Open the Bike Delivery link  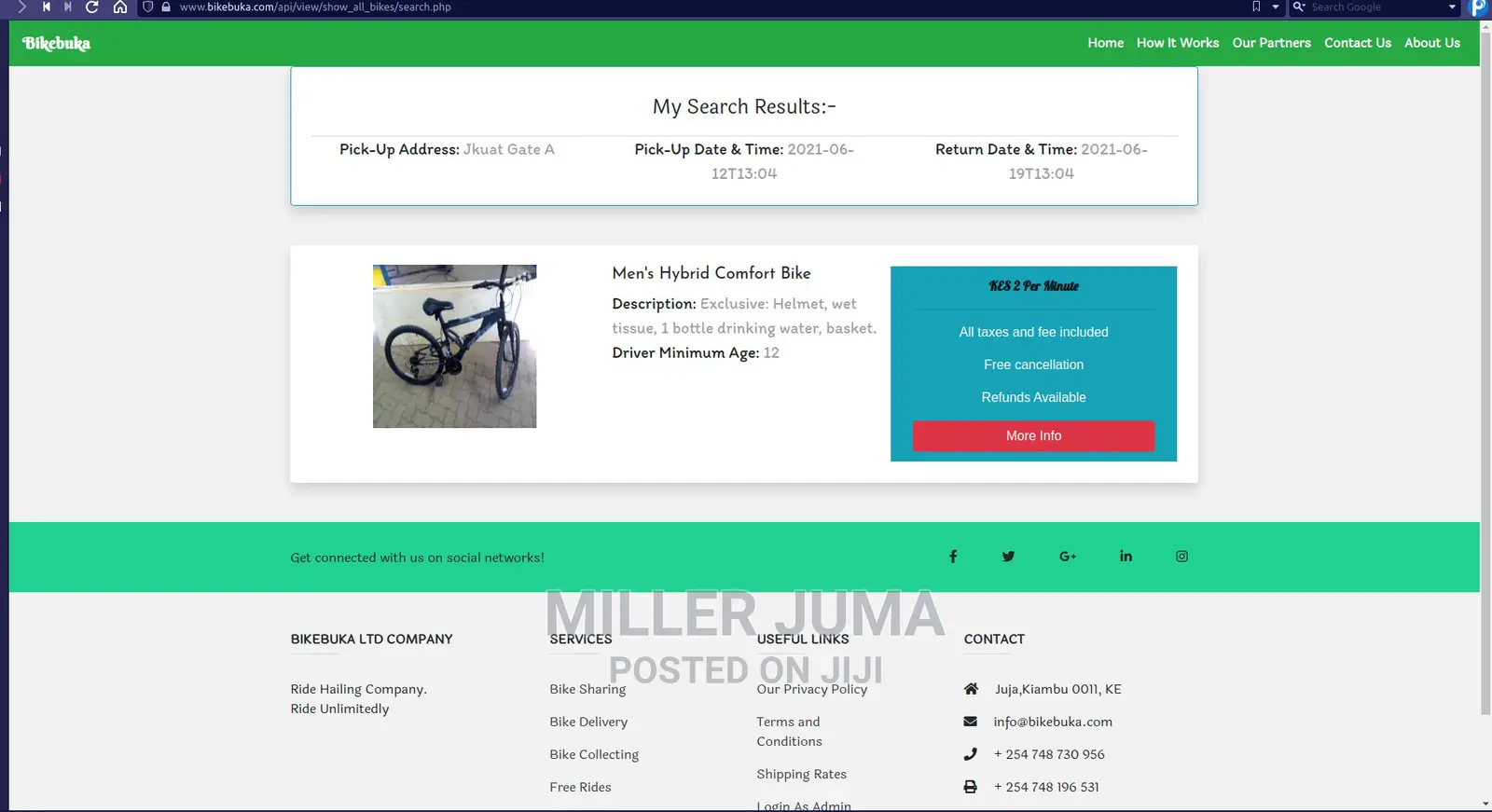pos(588,722)
